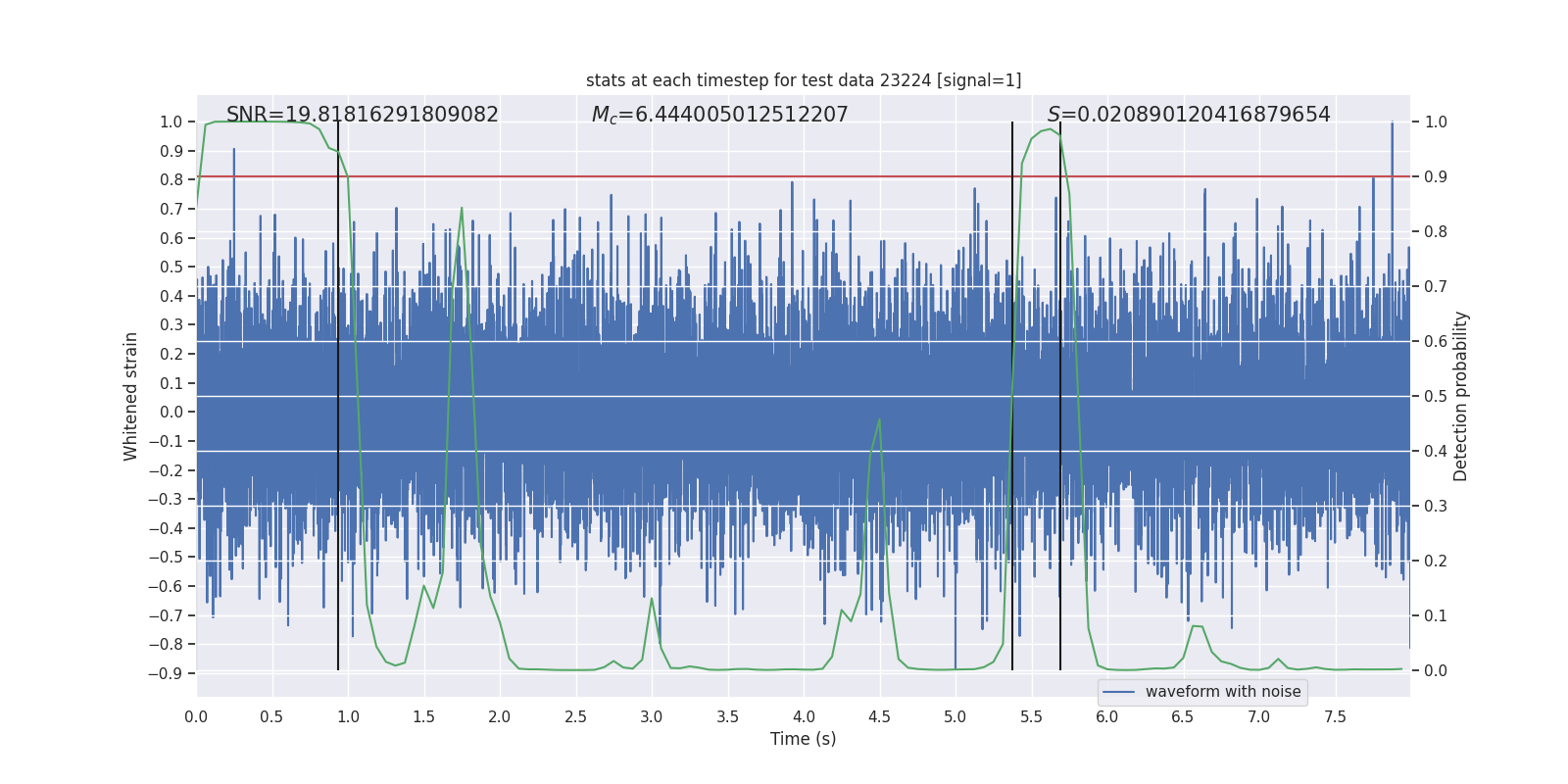1568x784 pixels.
Task: Click time axis tick label 6.0
Action: click(x=1107, y=716)
